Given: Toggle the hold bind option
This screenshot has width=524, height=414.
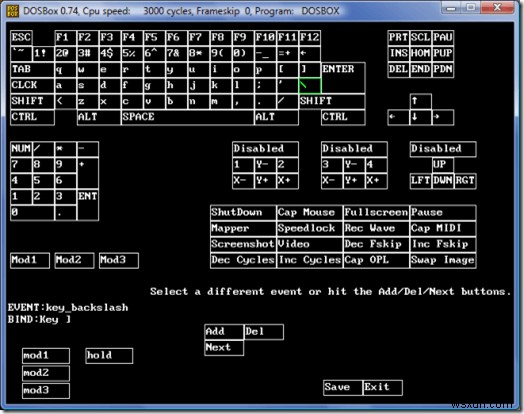Looking at the screenshot, I should tap(109, 356).
